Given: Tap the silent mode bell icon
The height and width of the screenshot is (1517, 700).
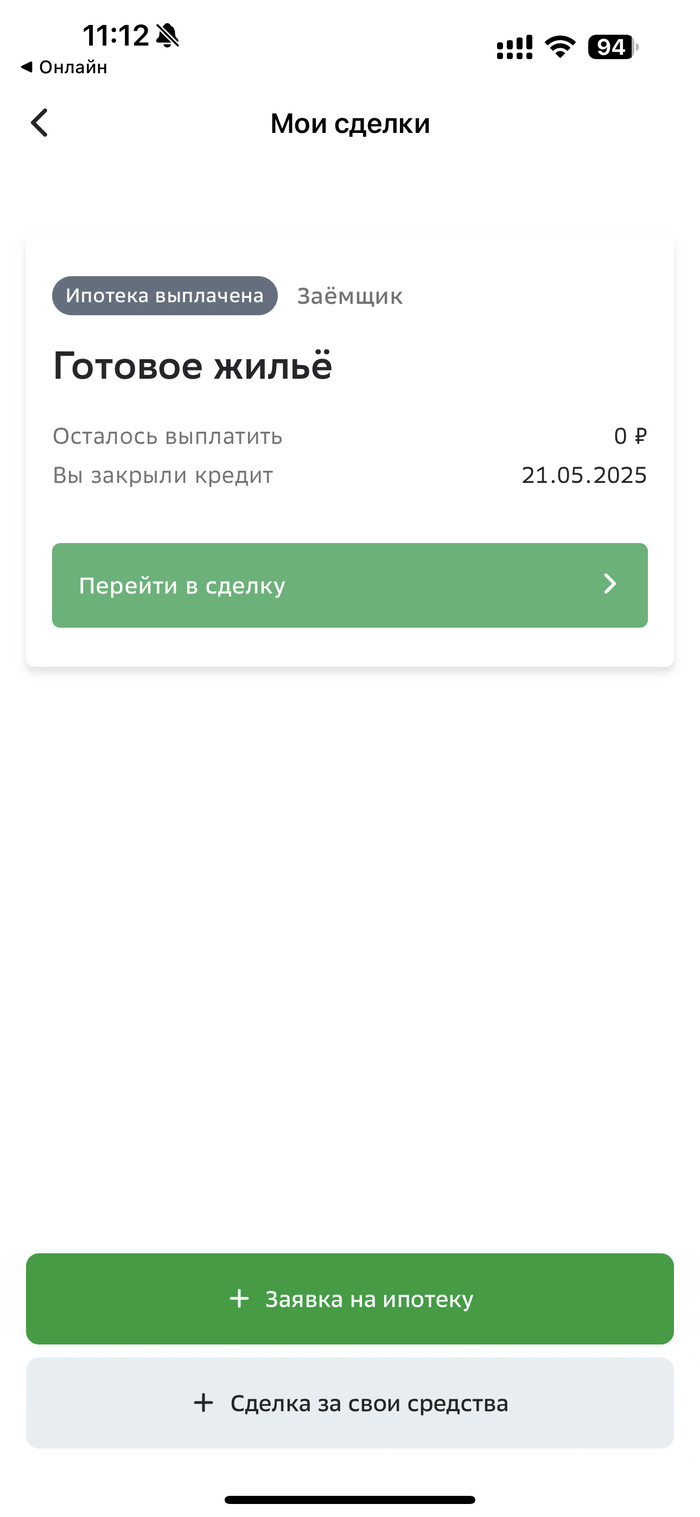Looking at the screenshot, I should [x=167, y=37].
